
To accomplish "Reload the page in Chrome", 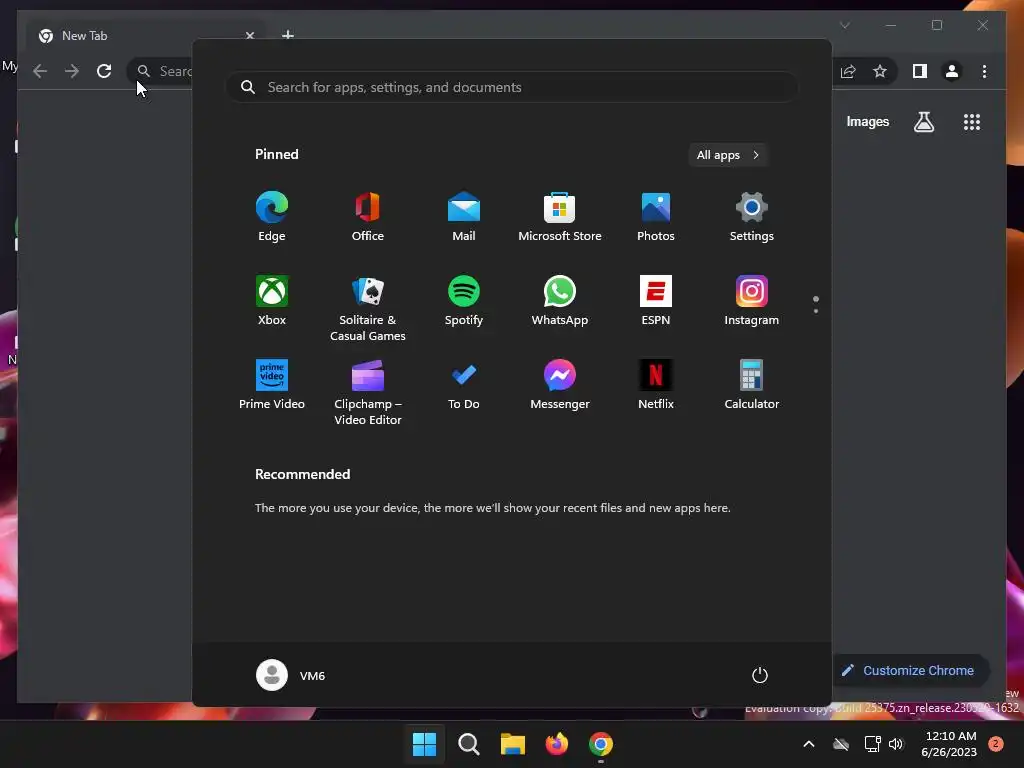I will pos(104,71).
